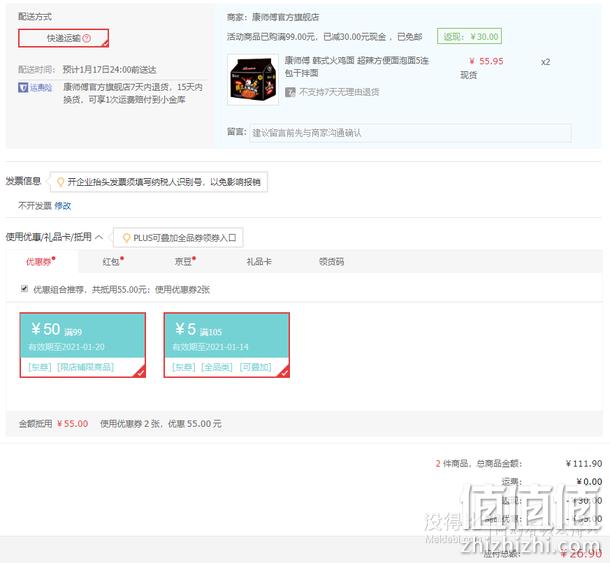Focus the 留言 message input field
This screenshot has height=563, width=610.
point(410,133)
